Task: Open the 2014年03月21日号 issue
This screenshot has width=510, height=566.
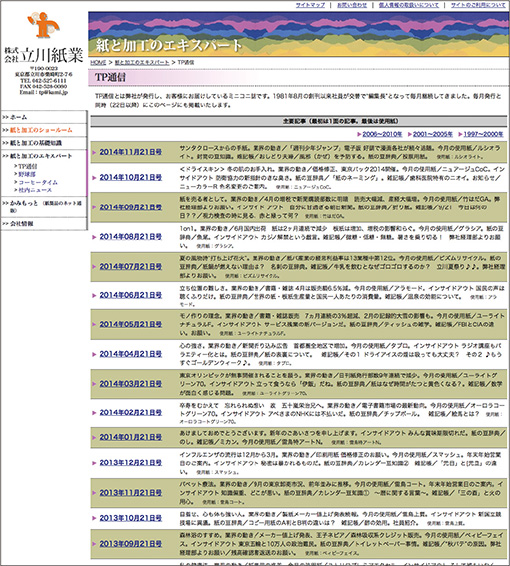Action: point(131,384)
